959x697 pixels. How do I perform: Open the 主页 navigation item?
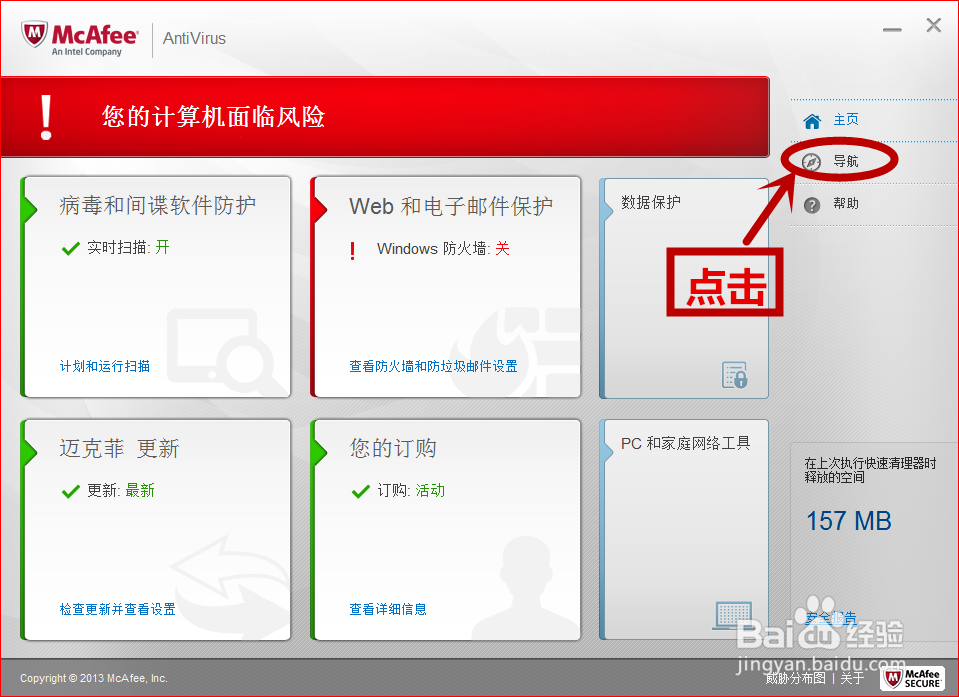click(x=846, y=120)
